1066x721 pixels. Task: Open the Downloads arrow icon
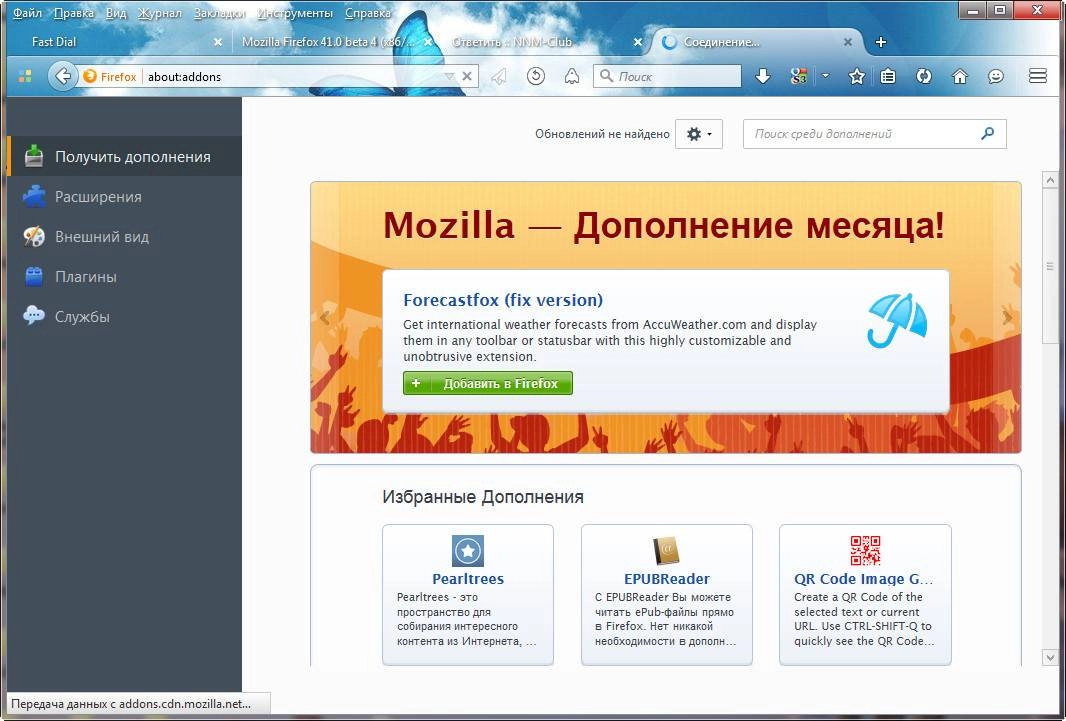coord(763,77)
